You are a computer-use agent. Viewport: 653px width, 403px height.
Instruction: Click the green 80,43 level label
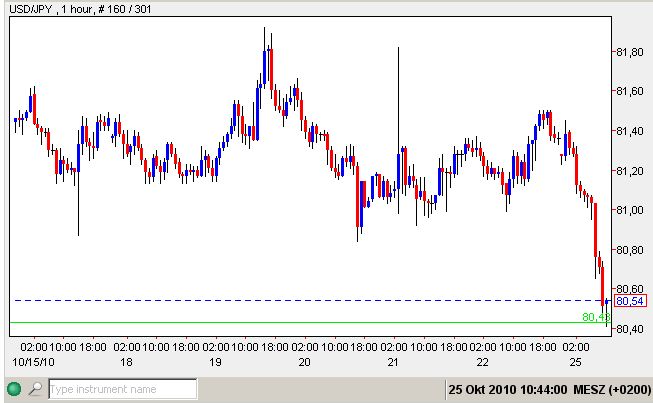[596, 317]
